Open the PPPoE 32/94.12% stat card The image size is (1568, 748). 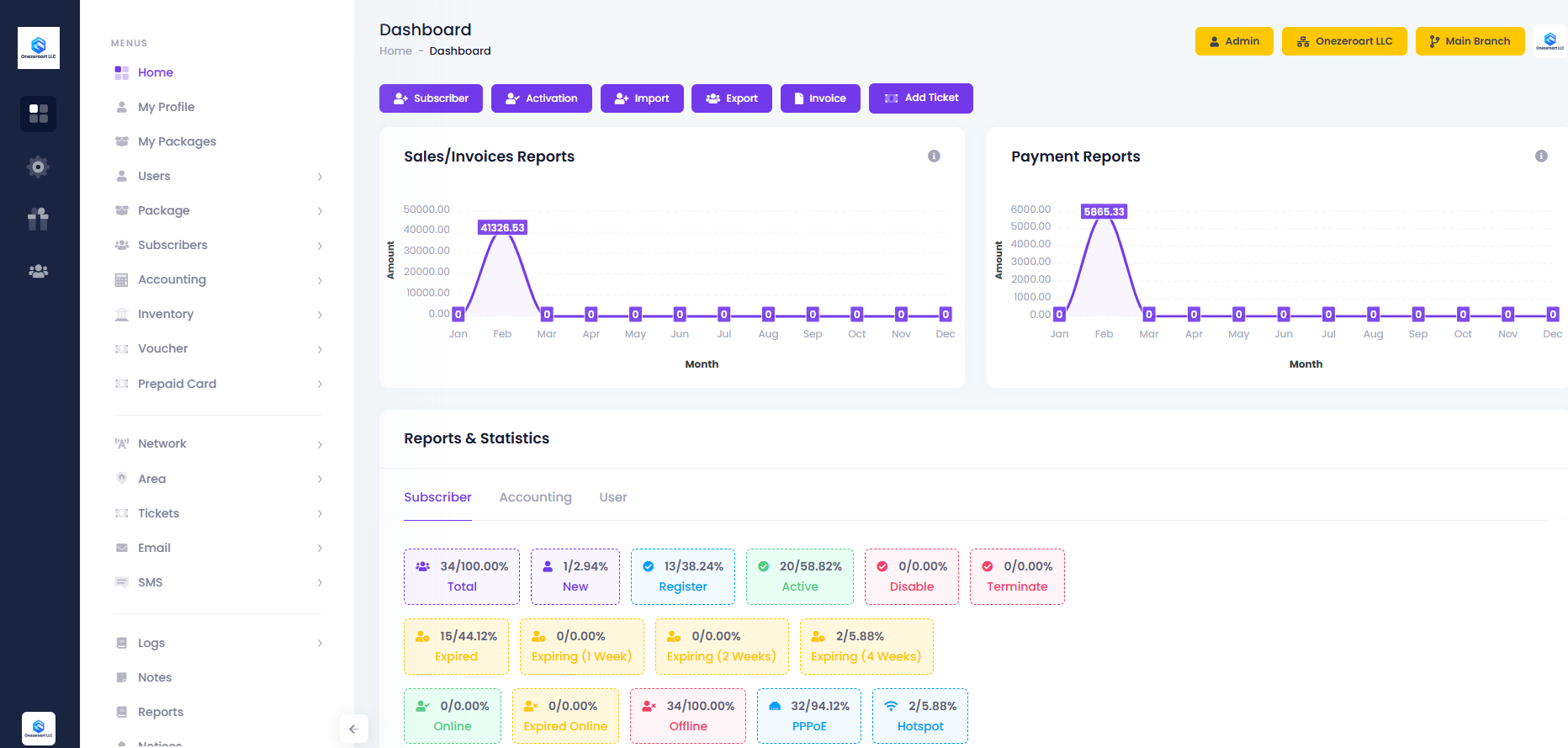coord(809,716)
